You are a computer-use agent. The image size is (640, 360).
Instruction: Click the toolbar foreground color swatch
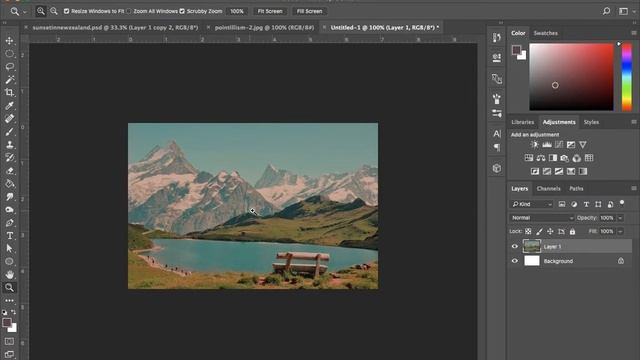pos(7,323)
